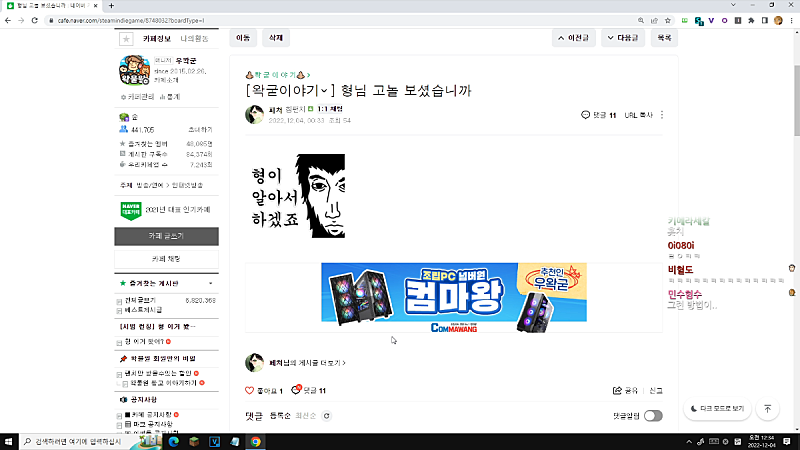Image resolution: width=800 pixels, height=450 pixels.
Task: Open the tab search chevron in the title bar
Action: [x=733, y=5]
